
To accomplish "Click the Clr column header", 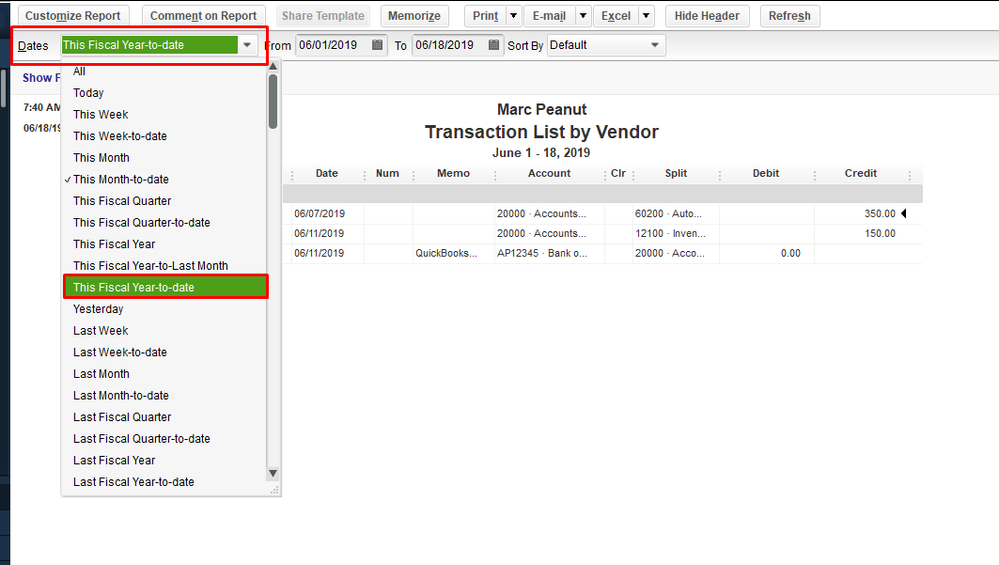I will (619, 173).
